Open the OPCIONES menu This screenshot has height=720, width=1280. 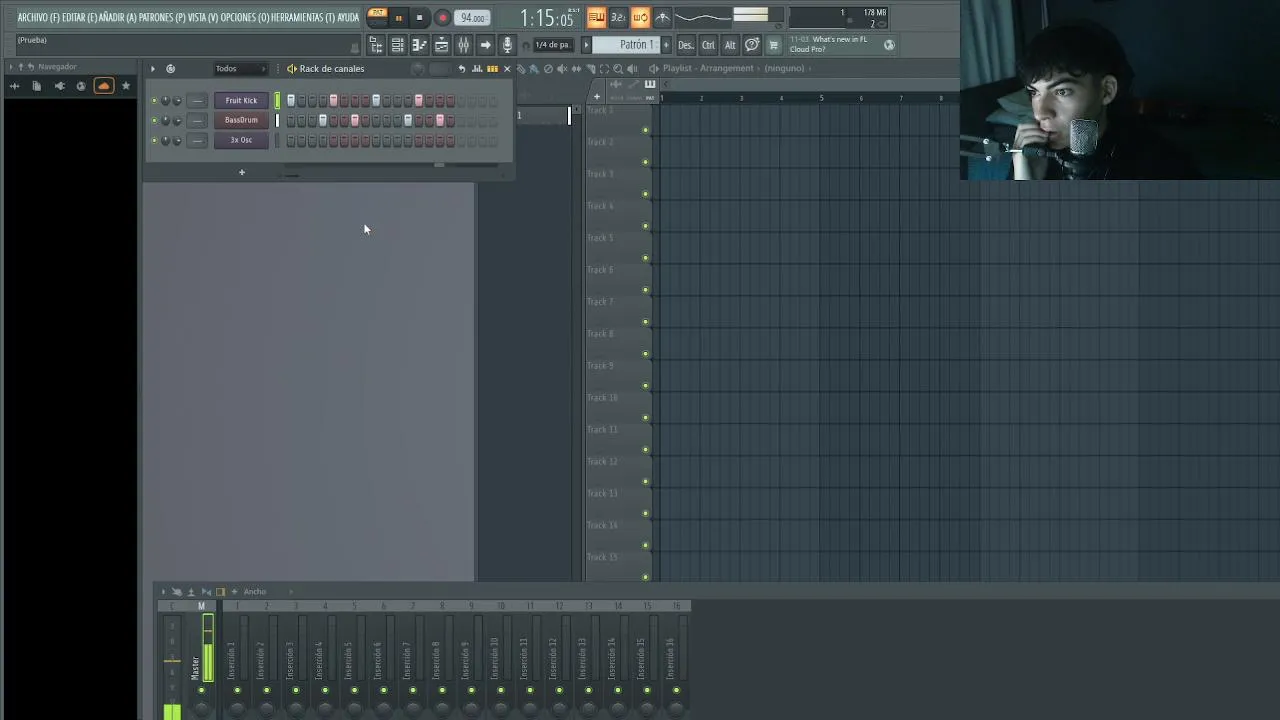(245, 17)
